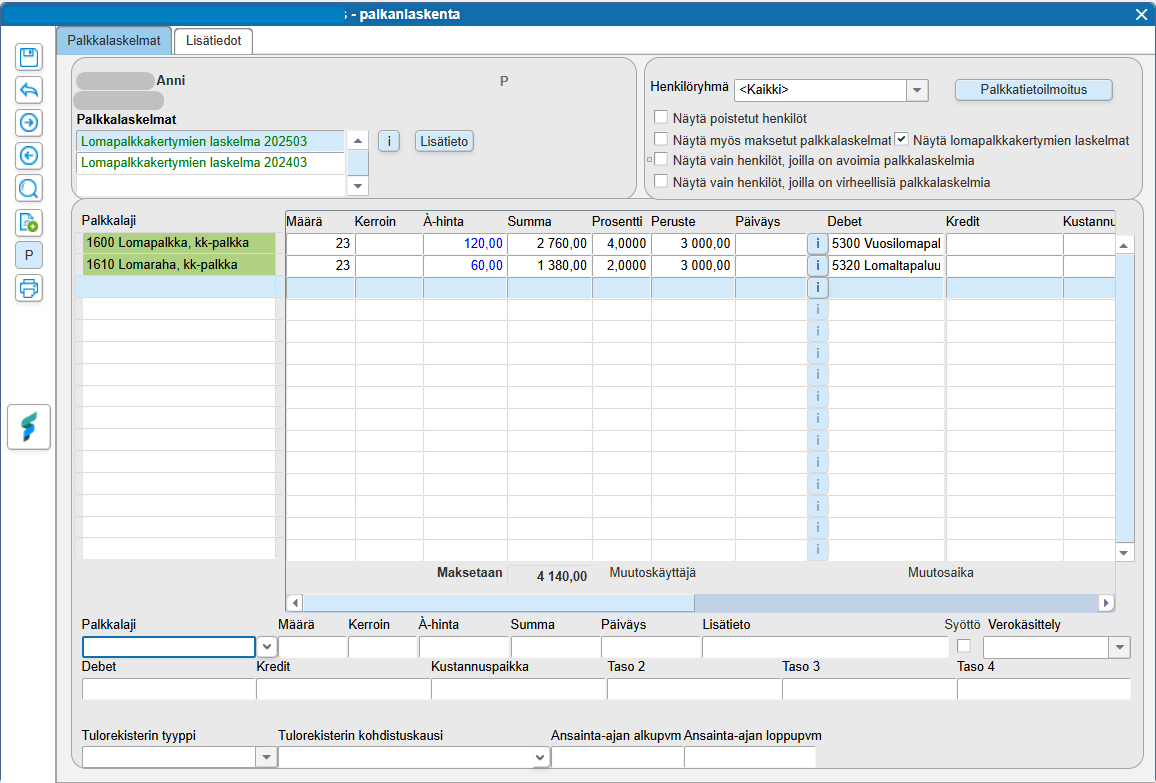Click the Palkkatietoilmoitus button
Screen dimensions: 1156x783
pyautogui.click(x=1033, y=89)
